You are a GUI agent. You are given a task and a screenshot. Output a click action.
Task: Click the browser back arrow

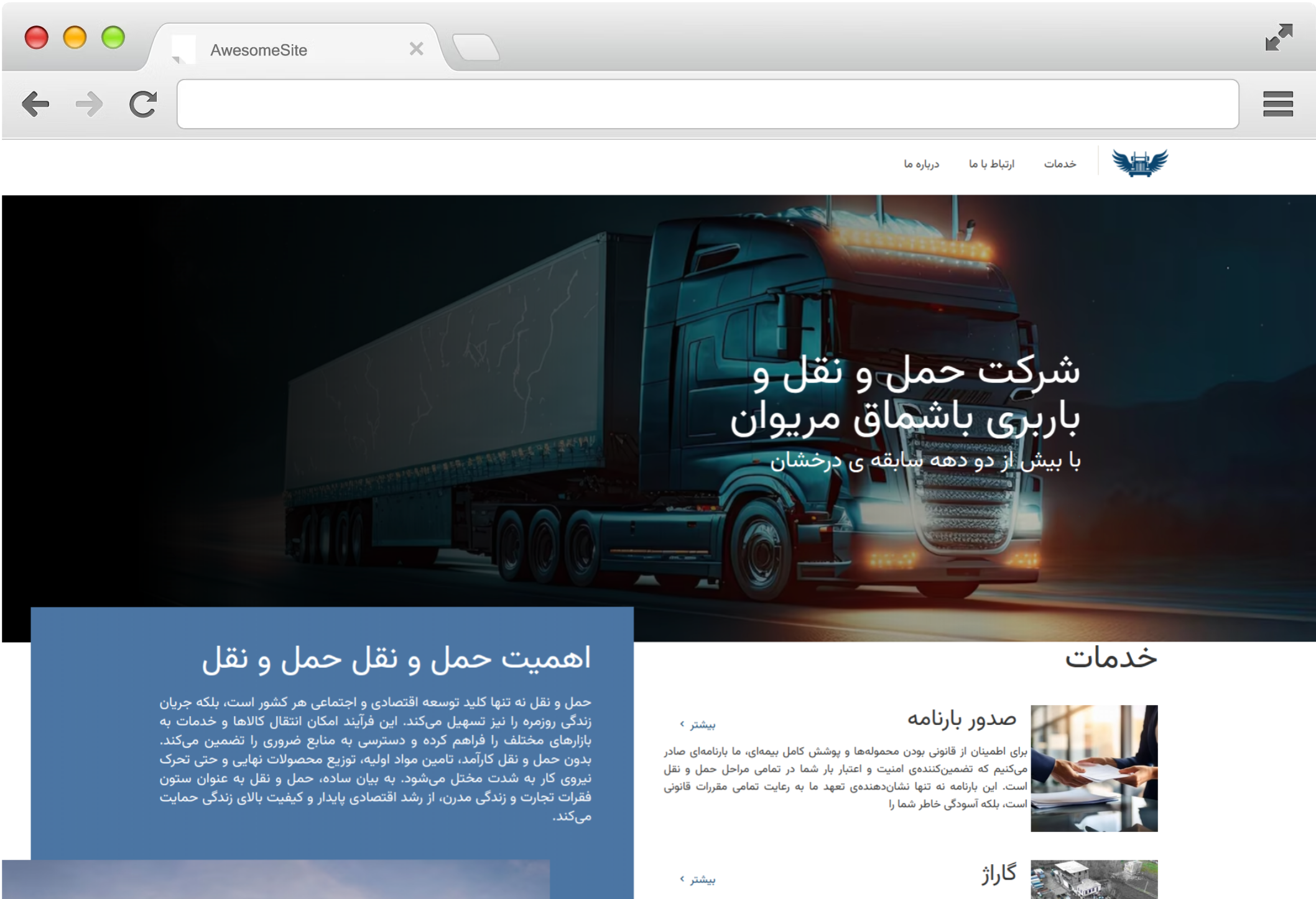pos(35,104)
